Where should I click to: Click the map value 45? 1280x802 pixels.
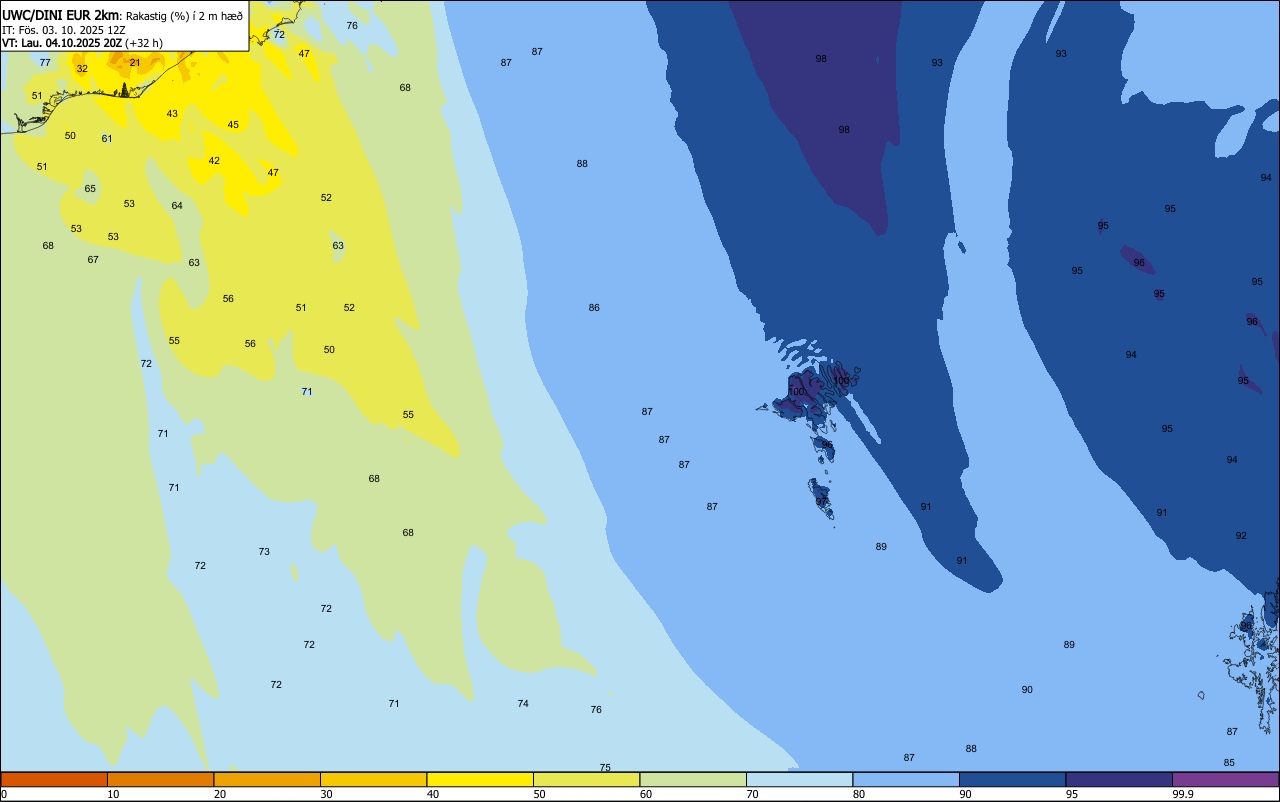click(233, 125)
